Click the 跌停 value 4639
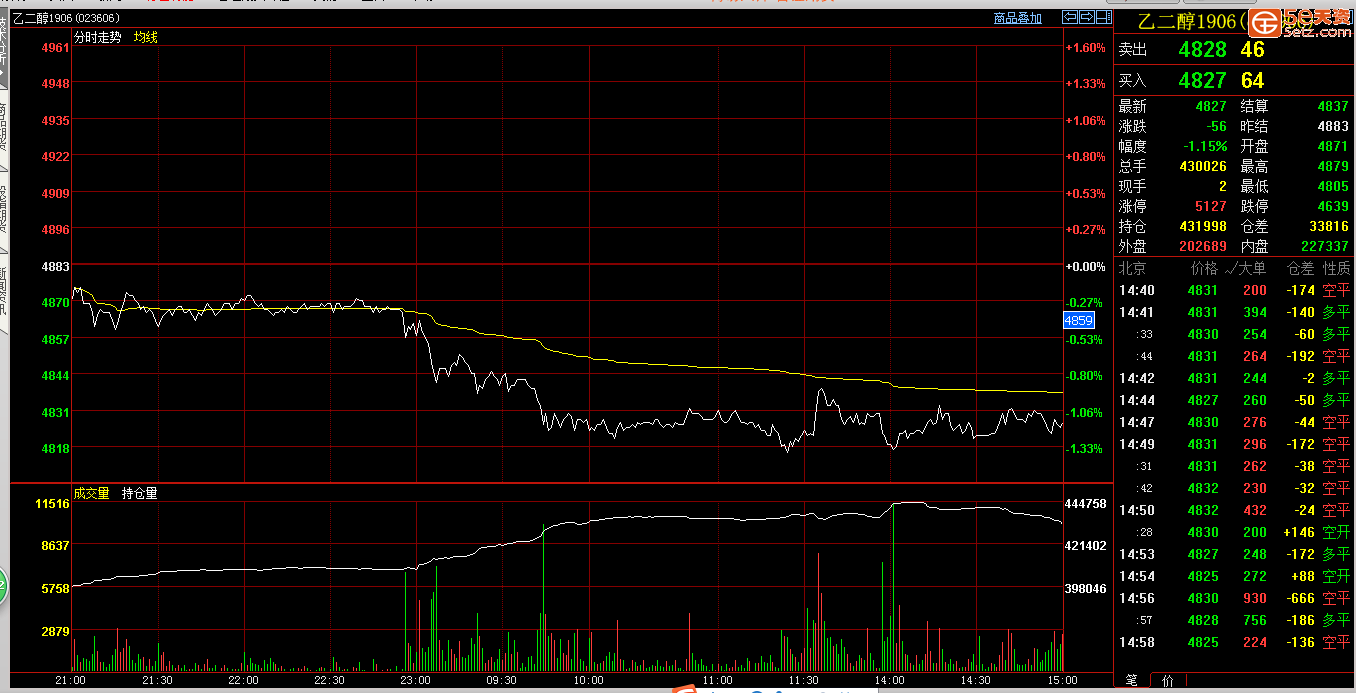 pos(1333,206)
